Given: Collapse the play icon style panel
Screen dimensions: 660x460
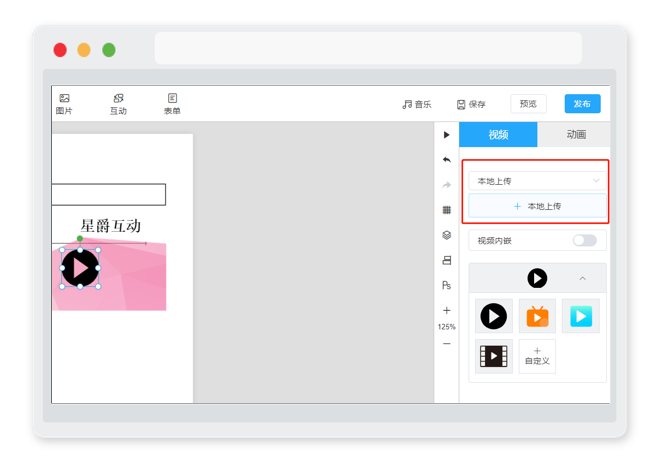Looking at the screenshot, I should point(583,279).
